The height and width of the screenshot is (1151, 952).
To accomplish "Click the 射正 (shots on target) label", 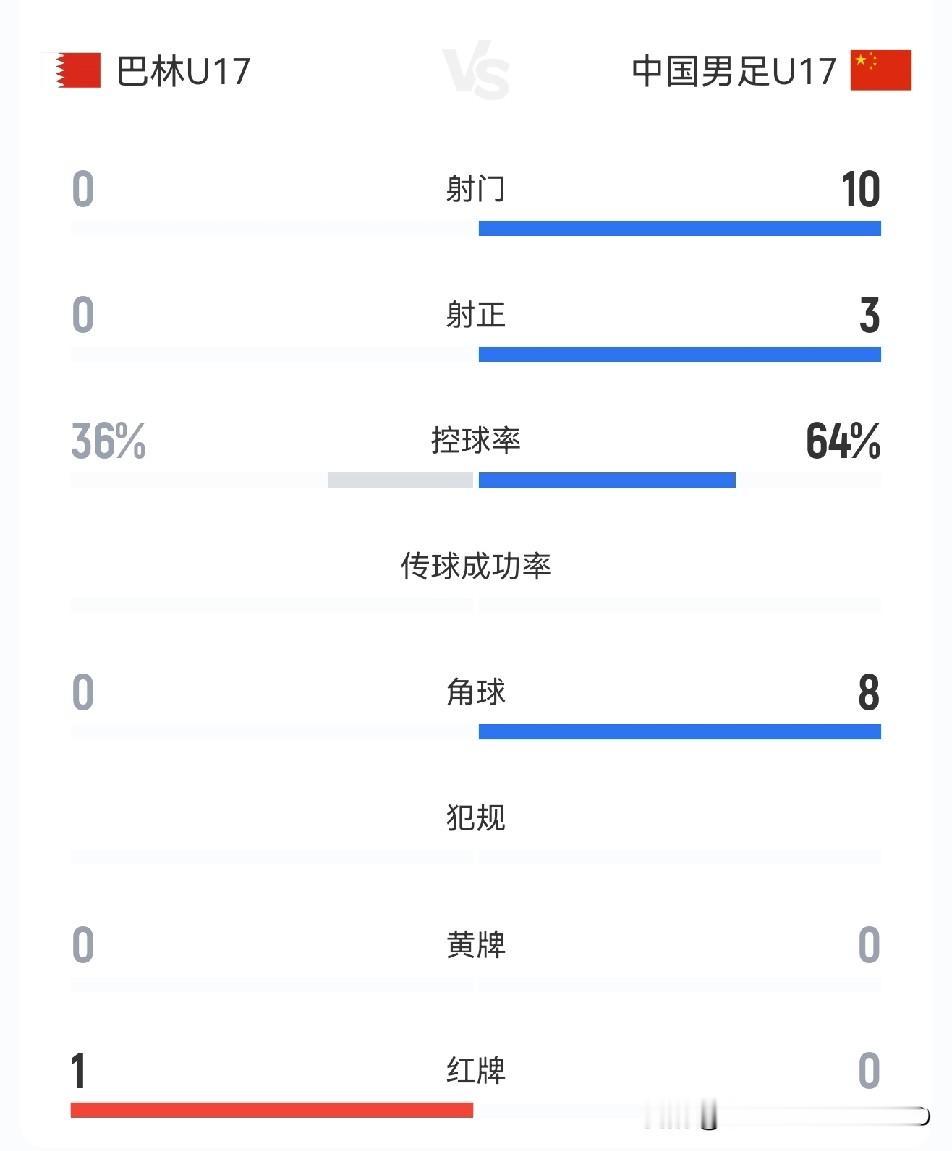I will (x=476, y=316).
